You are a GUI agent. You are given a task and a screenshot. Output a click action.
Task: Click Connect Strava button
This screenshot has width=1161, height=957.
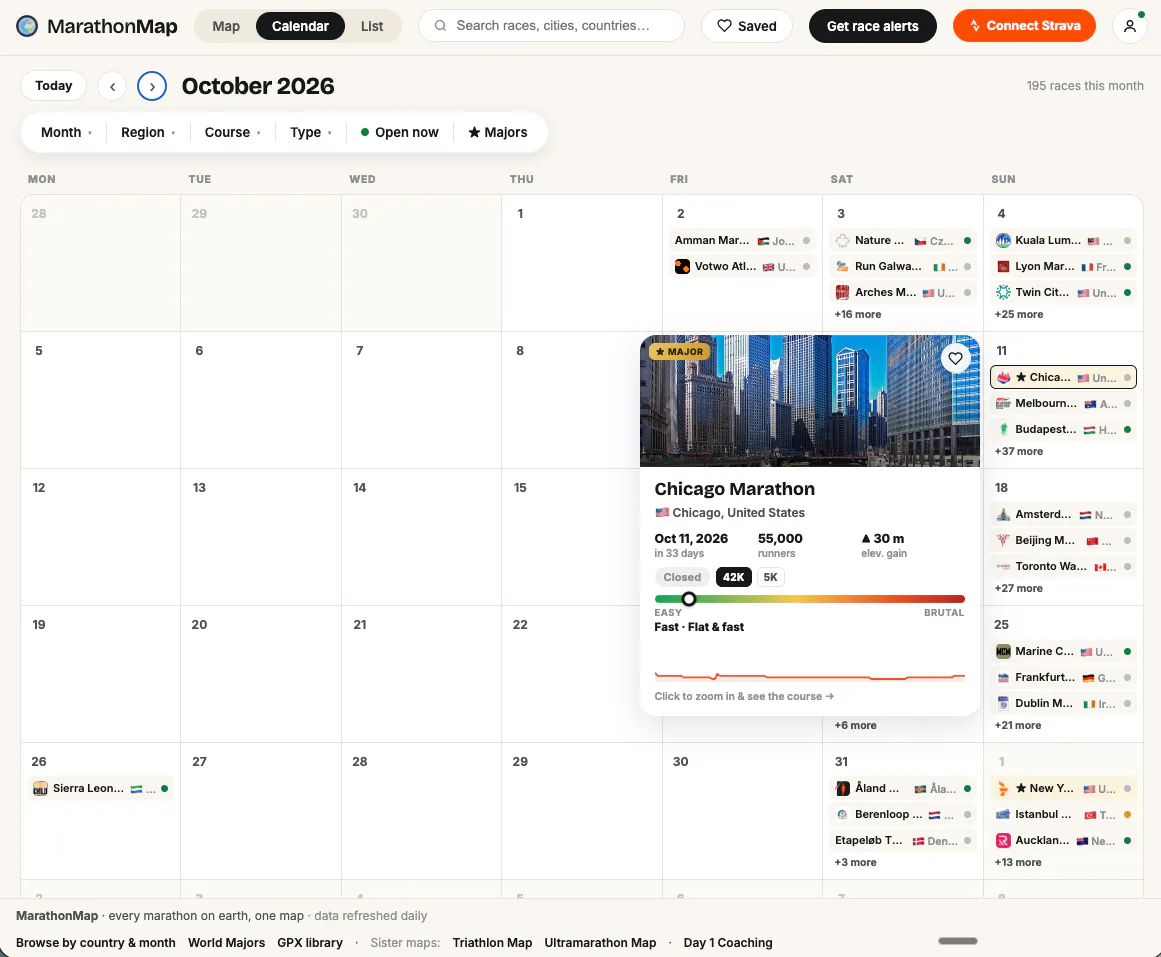click(x=1024, y=26)
